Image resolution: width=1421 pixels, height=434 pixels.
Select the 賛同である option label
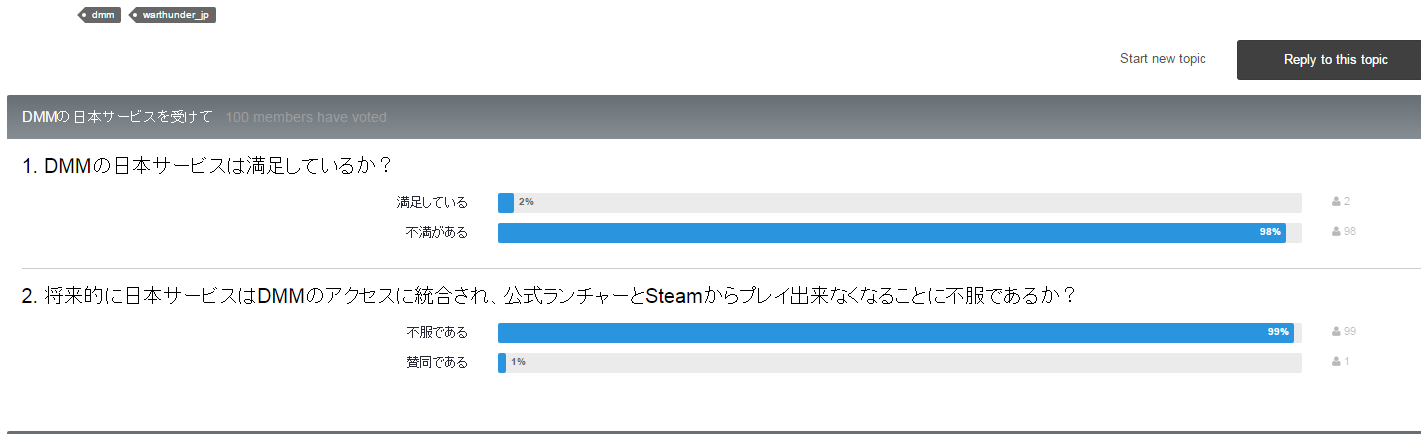point(437,362)
